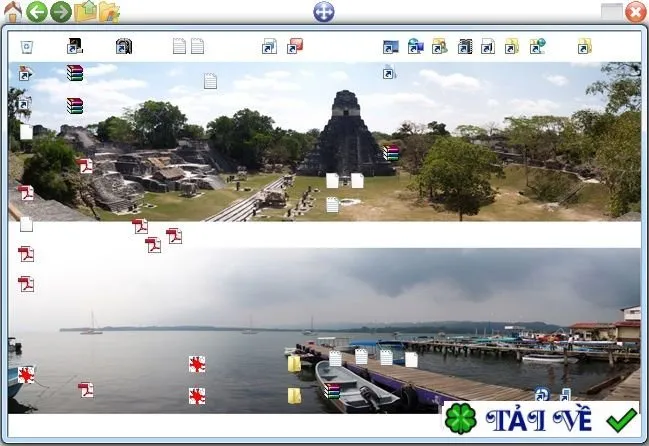
Task: Select the blank file at dock documents' end
Action: [x=411, y=360]
